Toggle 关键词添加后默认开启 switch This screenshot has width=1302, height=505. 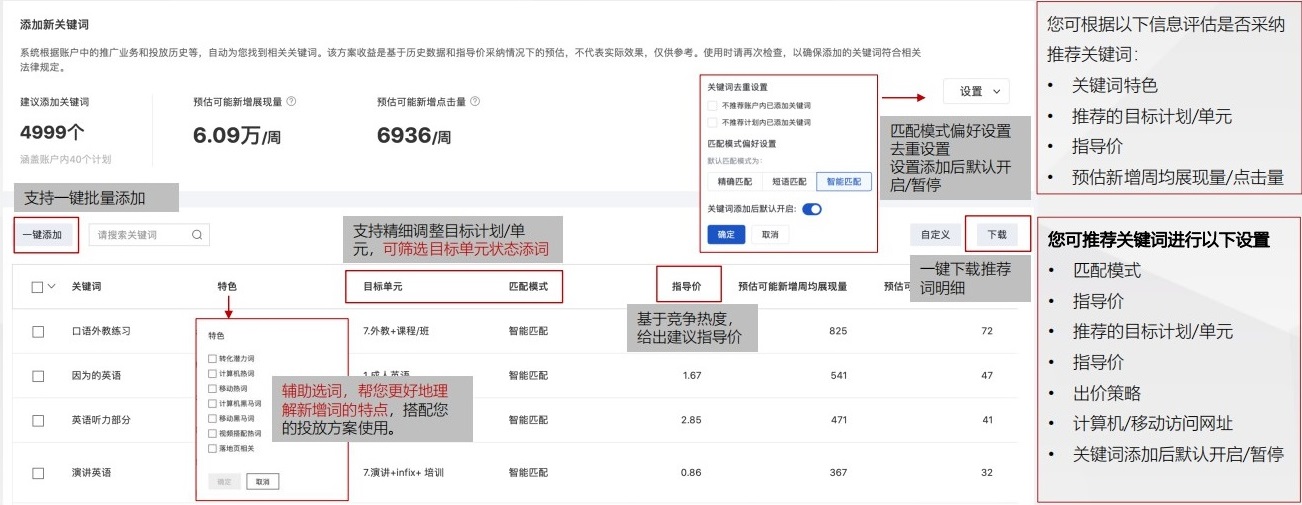click(811, 209)
